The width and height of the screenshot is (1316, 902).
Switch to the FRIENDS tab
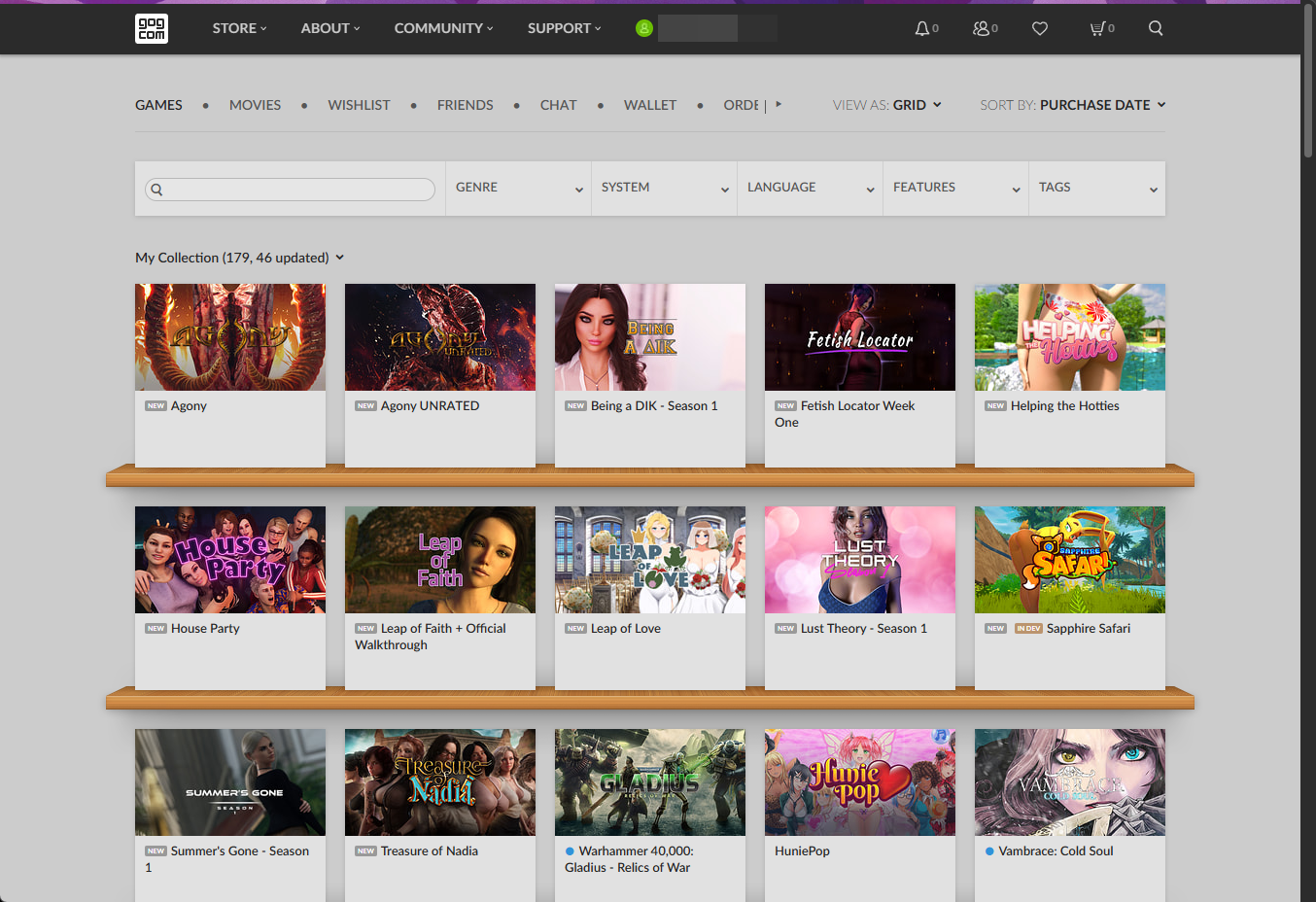(x=465, y=105)
